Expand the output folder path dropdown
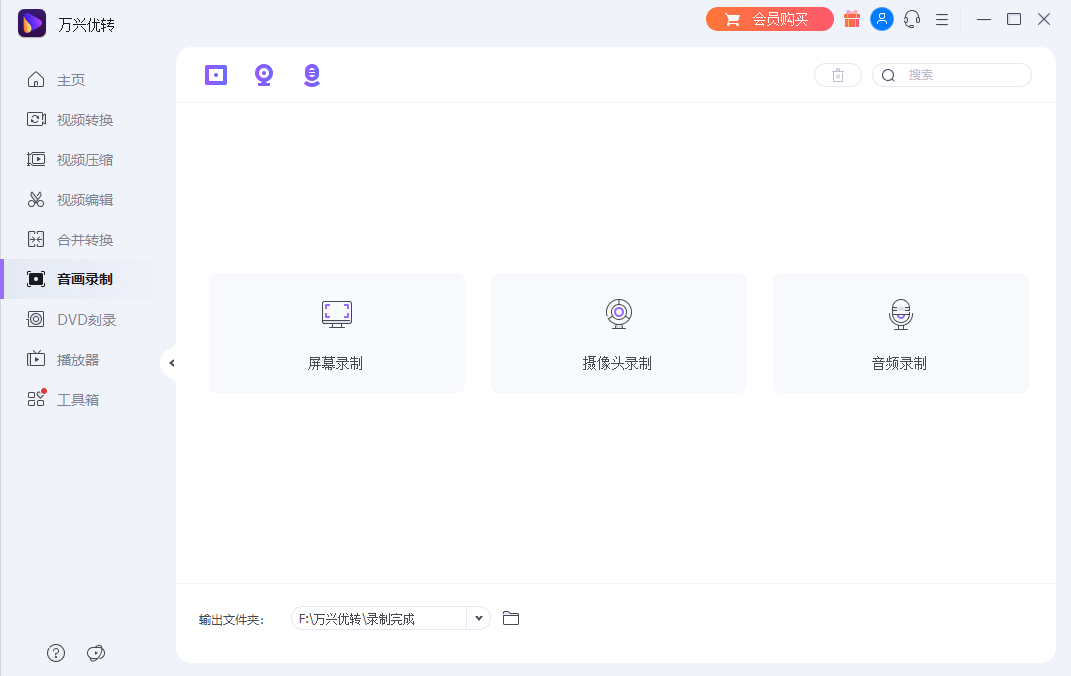The image size is (1071, 676). coord(478,618)
